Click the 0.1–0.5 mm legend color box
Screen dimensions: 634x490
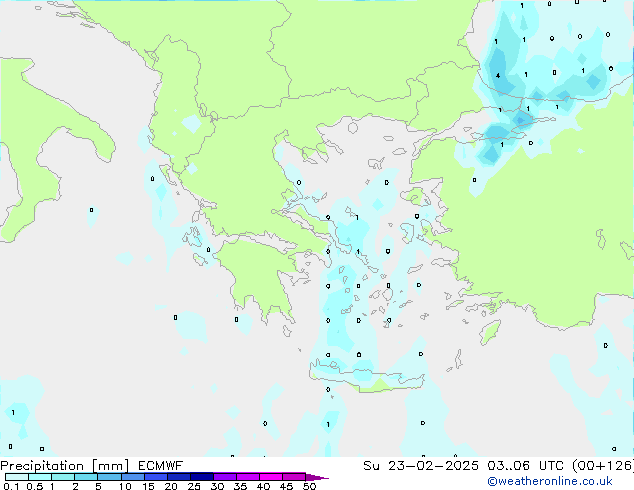(17, 477)
